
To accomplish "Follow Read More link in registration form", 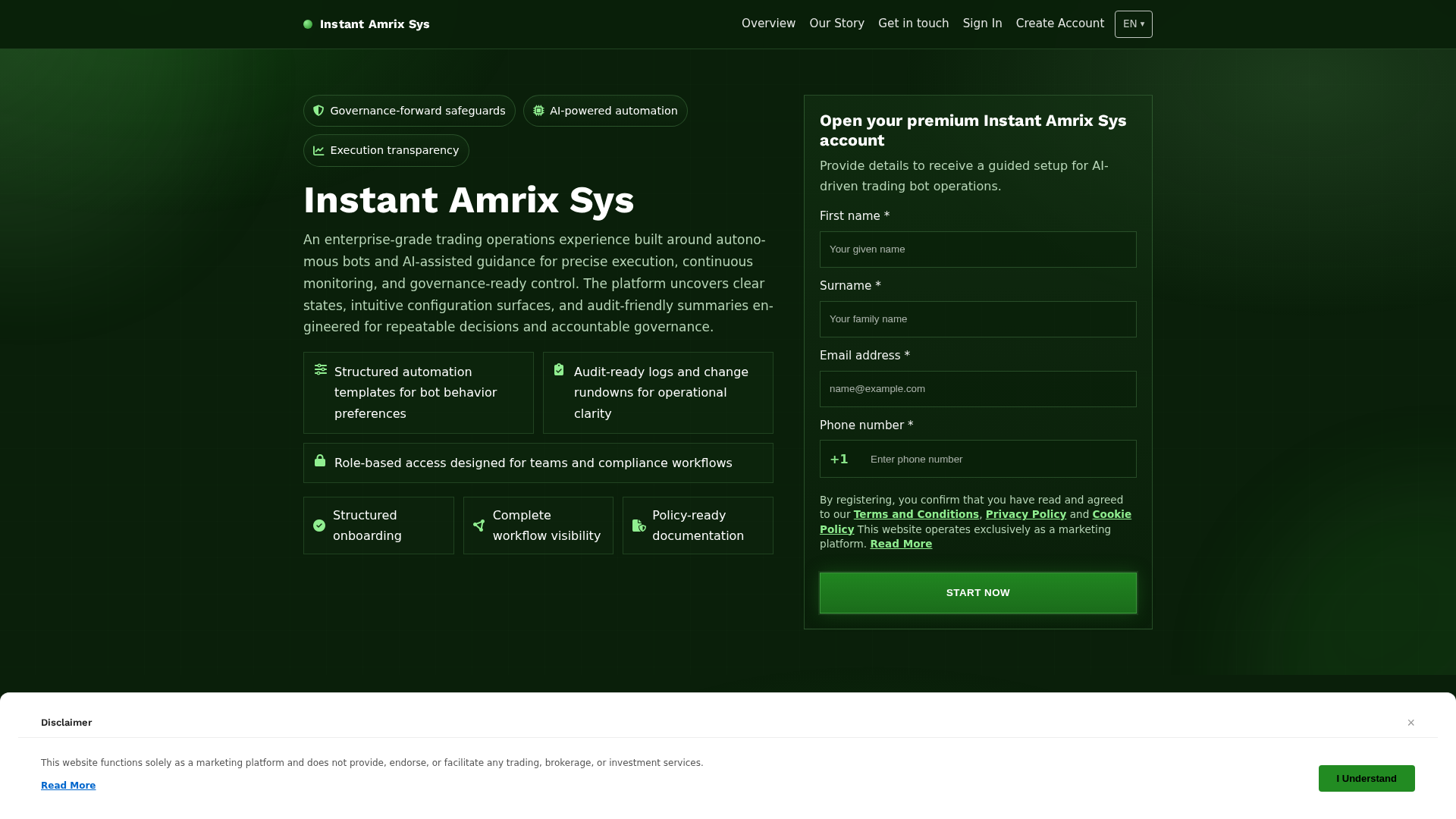I will click(901, 544).
